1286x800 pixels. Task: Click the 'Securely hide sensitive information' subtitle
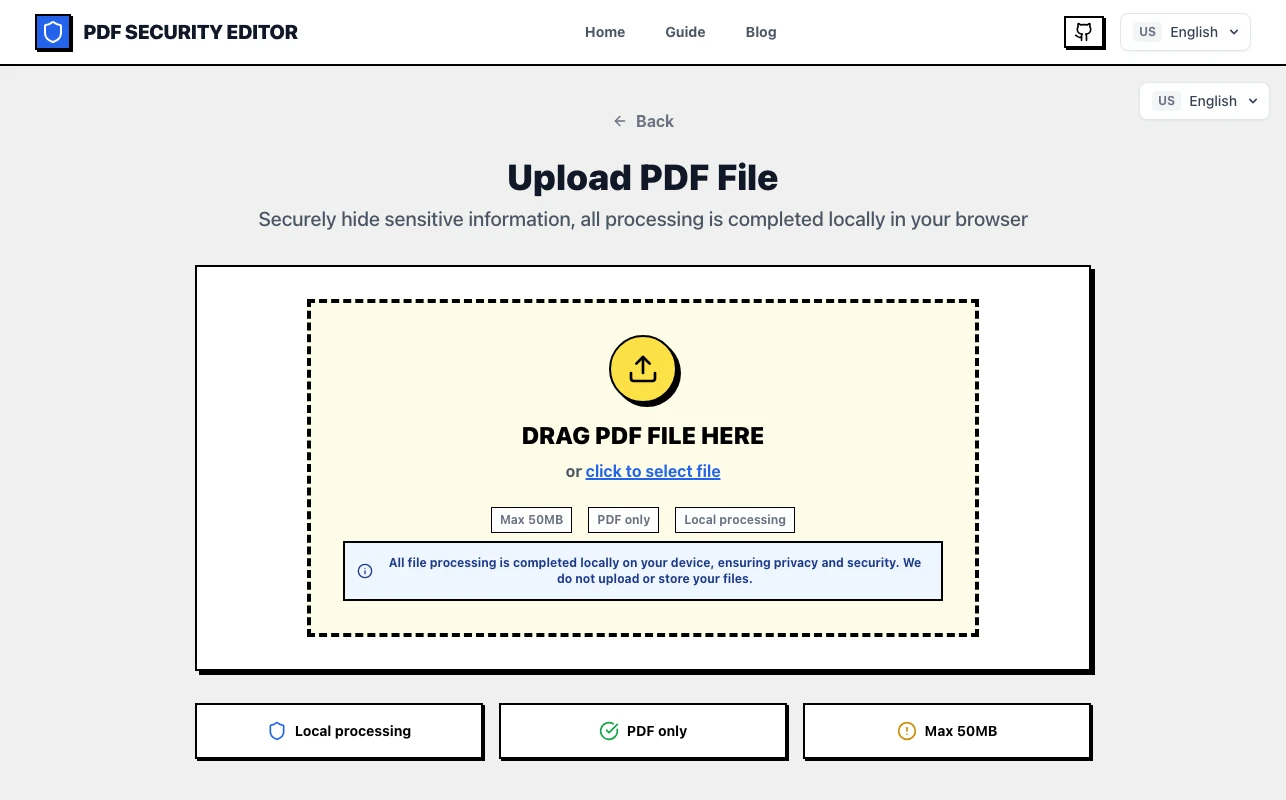tap(643, 219)
